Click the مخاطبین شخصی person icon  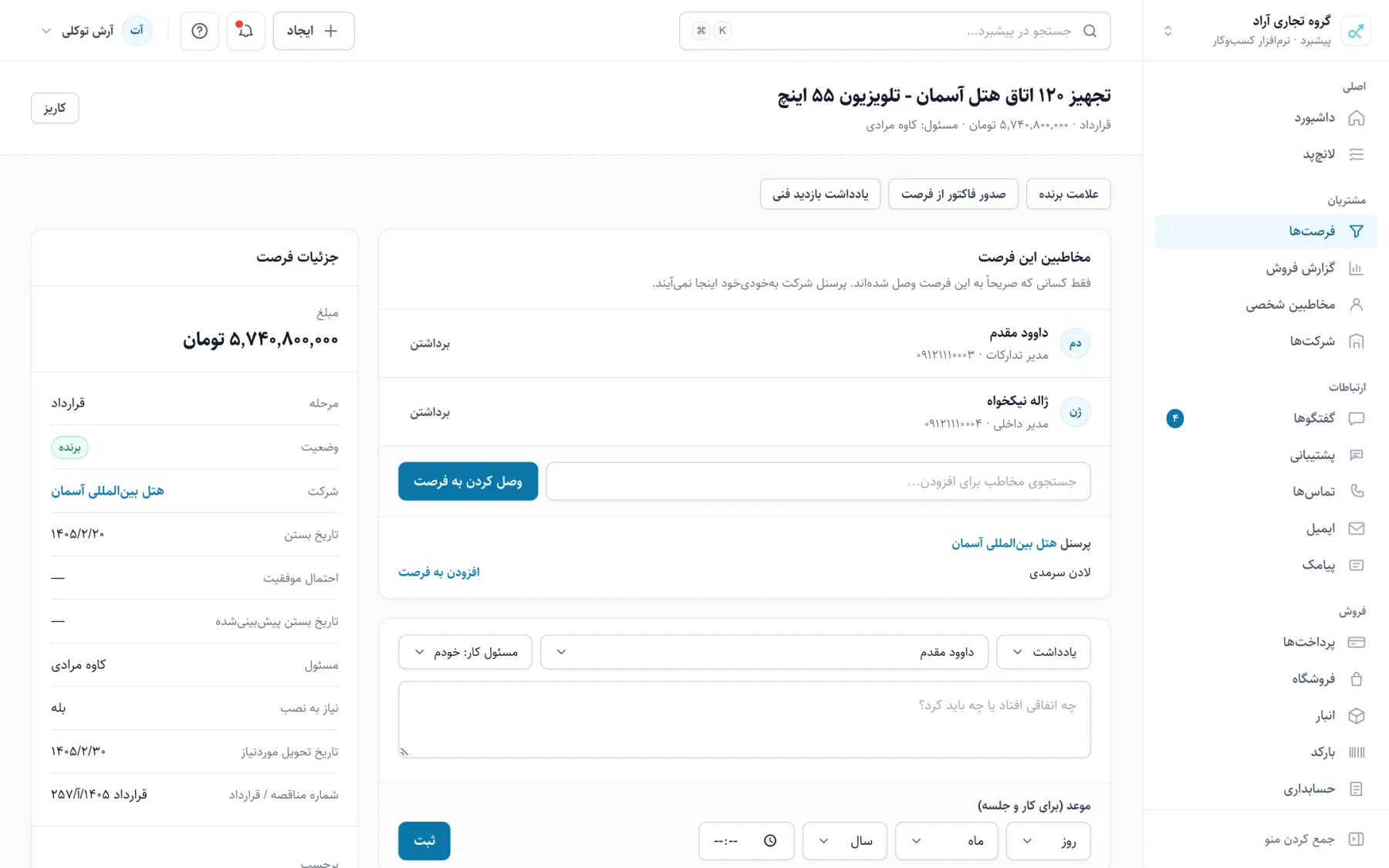pyautogui.click(x=1356, y=305)
